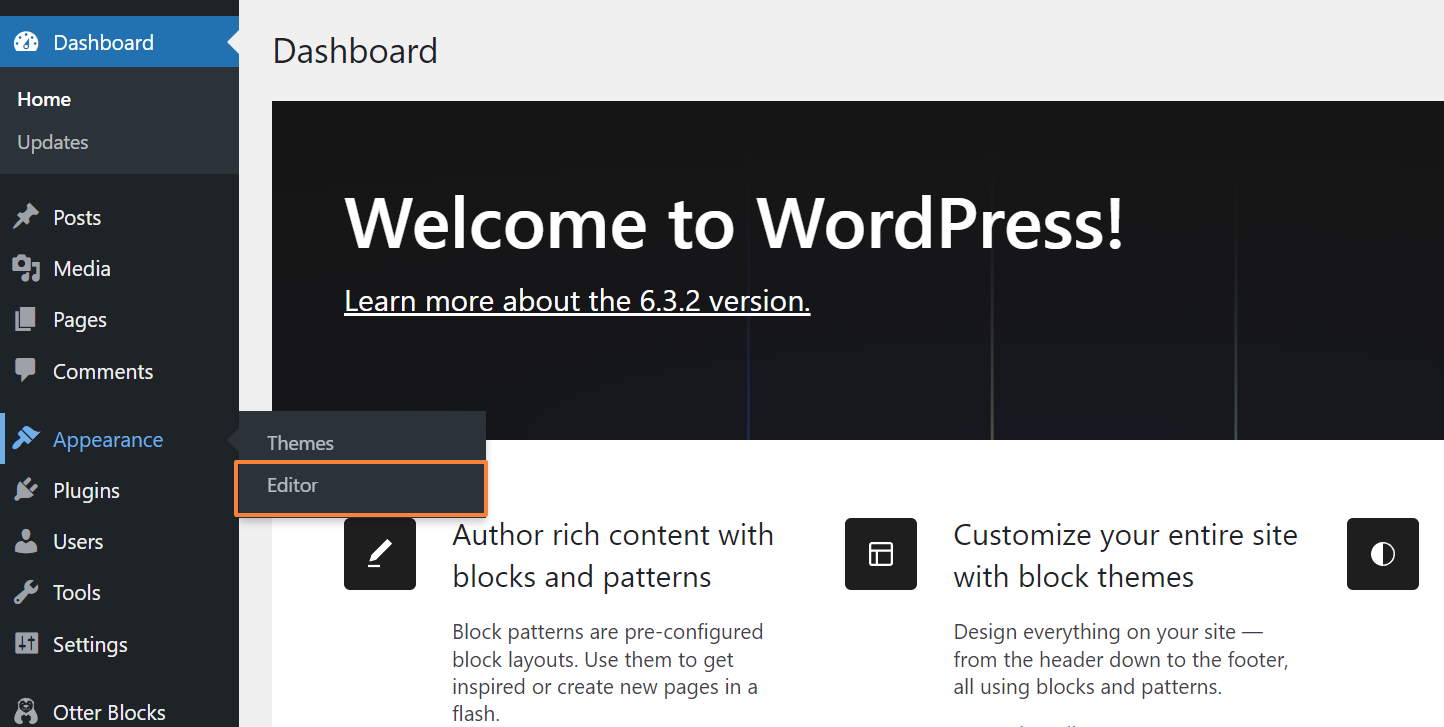1444x727 pixels.
Task: Click the Dashboard gauge icon
Action: tap(26, 42)
